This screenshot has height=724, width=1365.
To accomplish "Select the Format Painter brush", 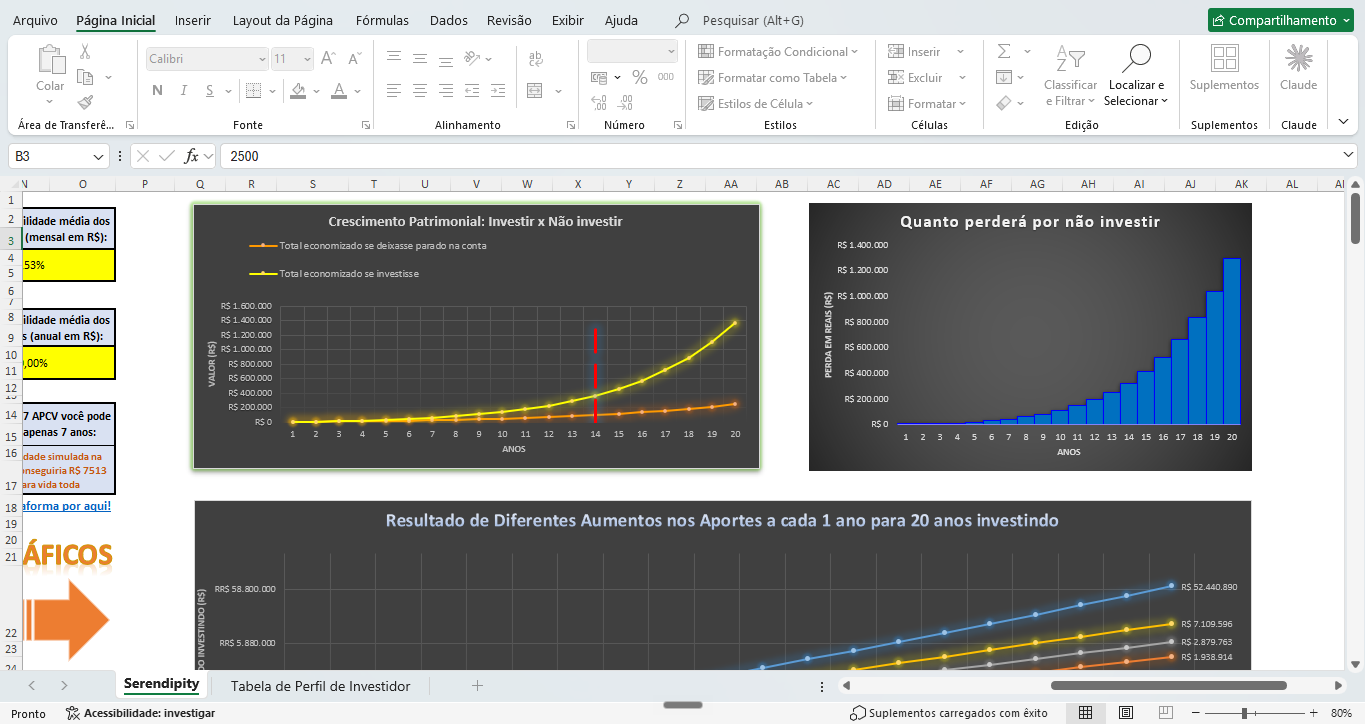I will pos(85,102).
